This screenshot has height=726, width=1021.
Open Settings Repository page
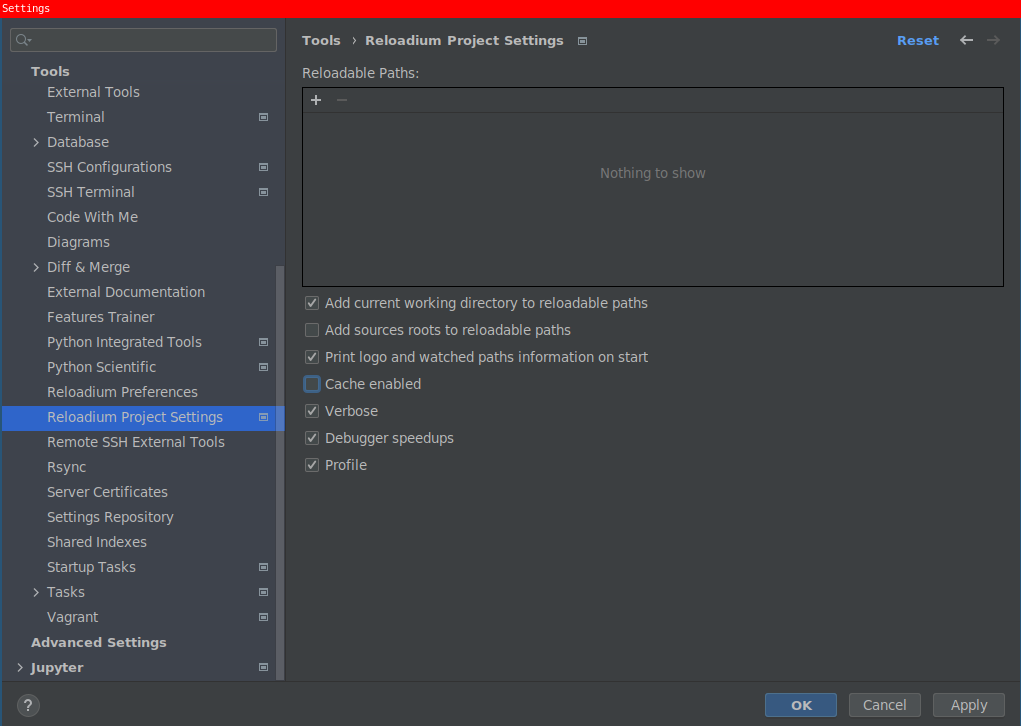(110, 518)
